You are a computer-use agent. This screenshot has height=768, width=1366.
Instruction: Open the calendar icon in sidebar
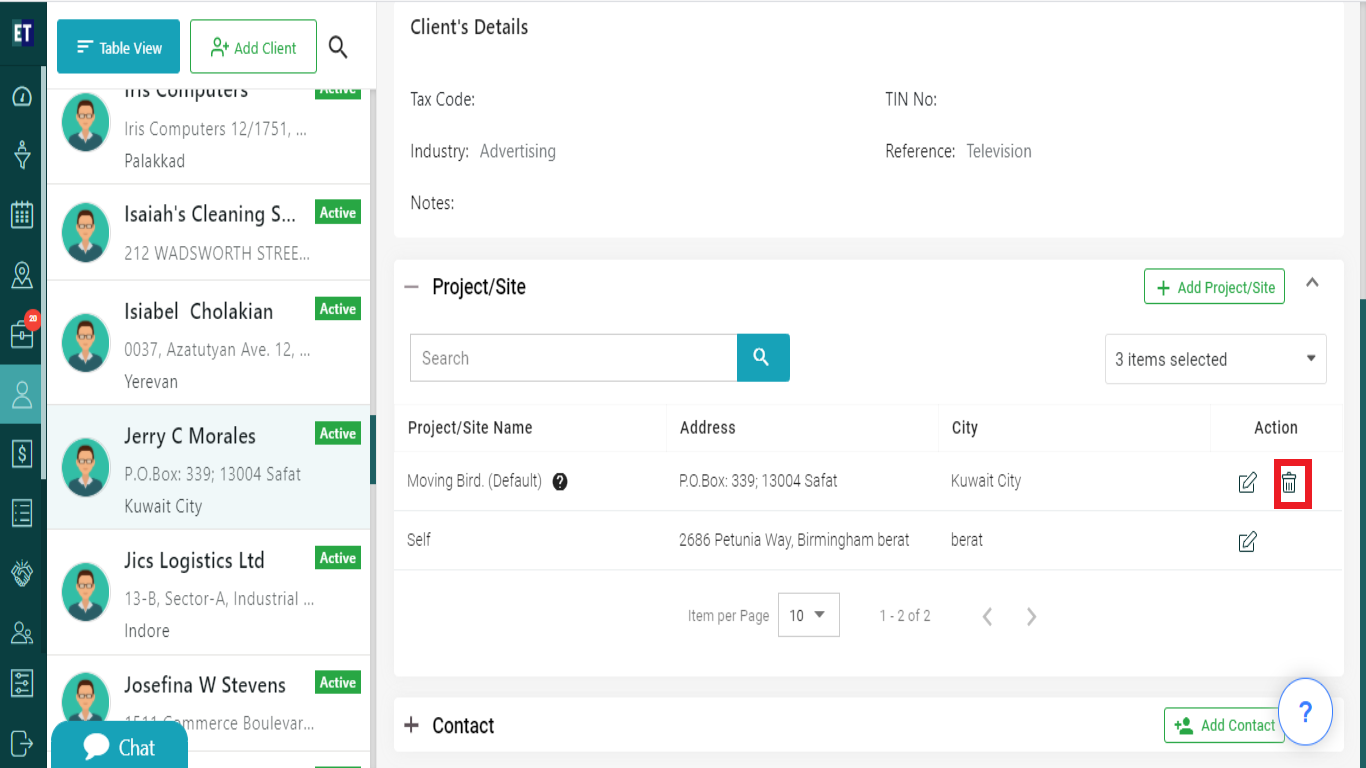tap(22, 215)
